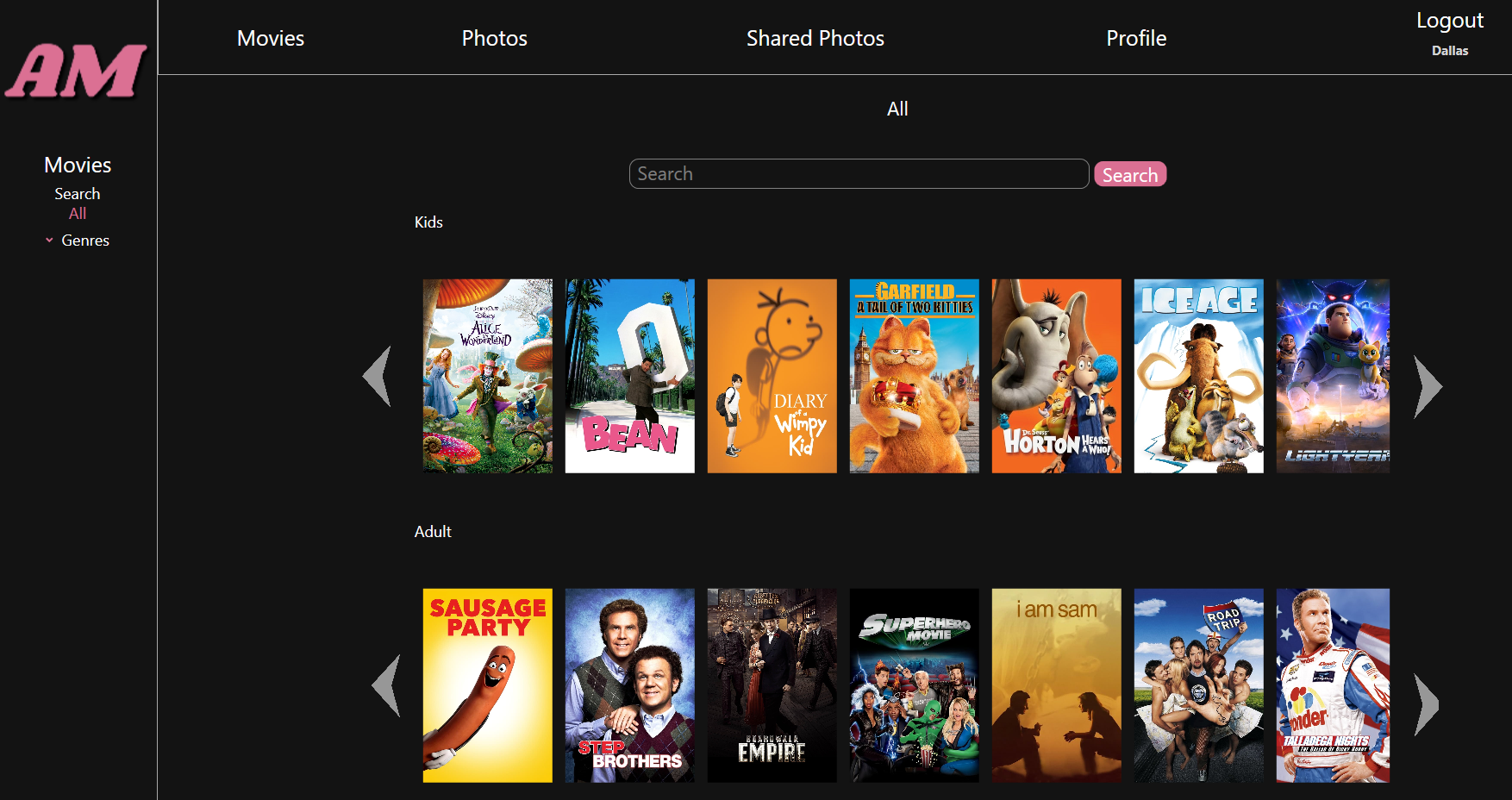The width and height of the screenshot is (1512, 800).
Task: Expand the Genres list in sidebar
Action: point(84,241)
